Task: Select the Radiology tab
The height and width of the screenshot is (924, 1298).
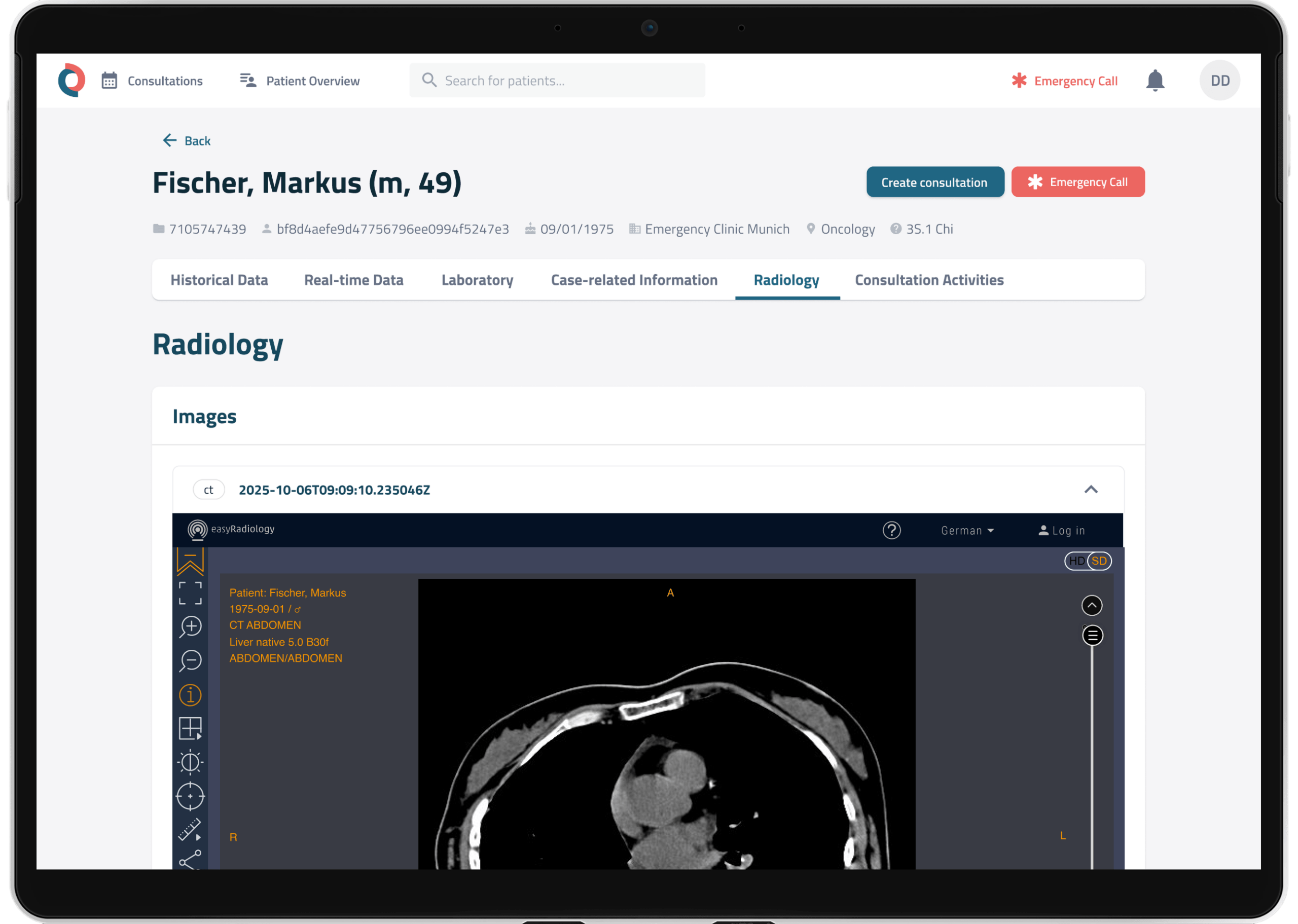Action: coord(786,280)
